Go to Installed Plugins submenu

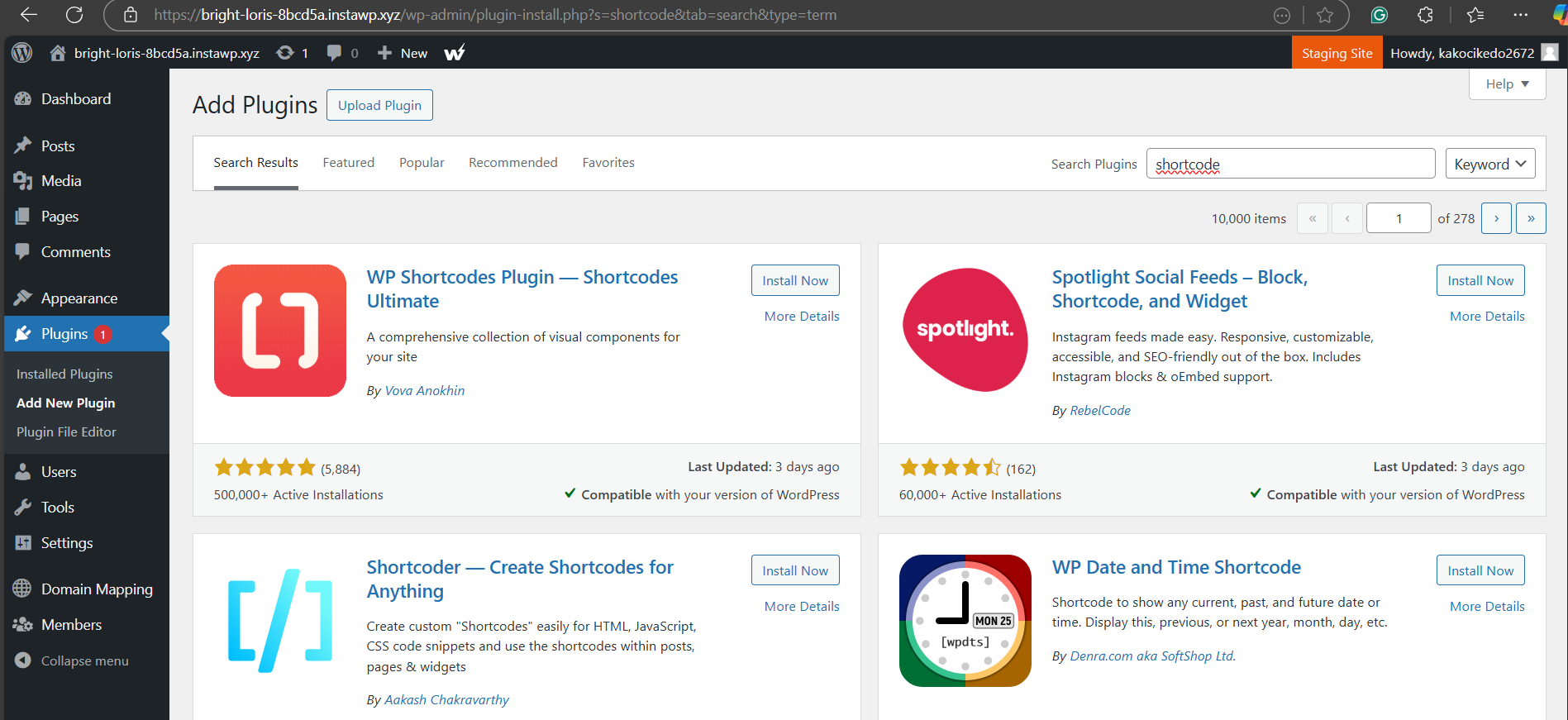[x=64, y=374]
